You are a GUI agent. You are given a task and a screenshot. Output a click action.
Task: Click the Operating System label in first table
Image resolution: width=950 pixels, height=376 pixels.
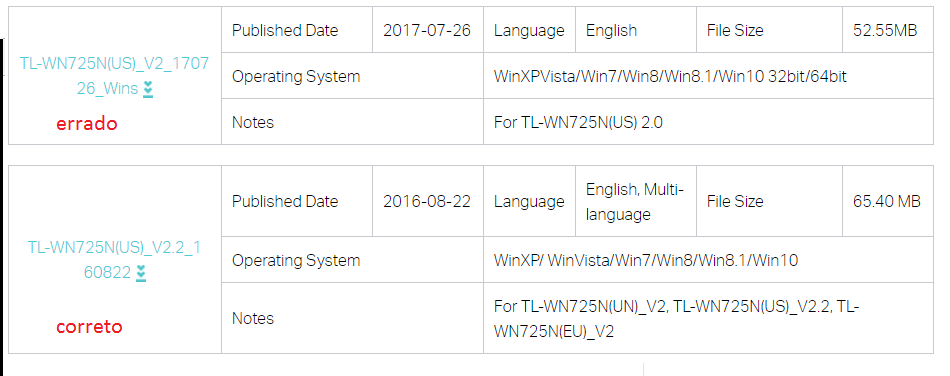tap(296, 76)
